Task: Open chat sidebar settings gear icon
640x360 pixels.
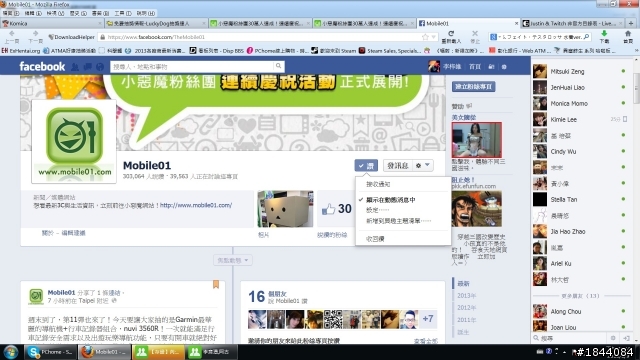Action: point(613,338)
